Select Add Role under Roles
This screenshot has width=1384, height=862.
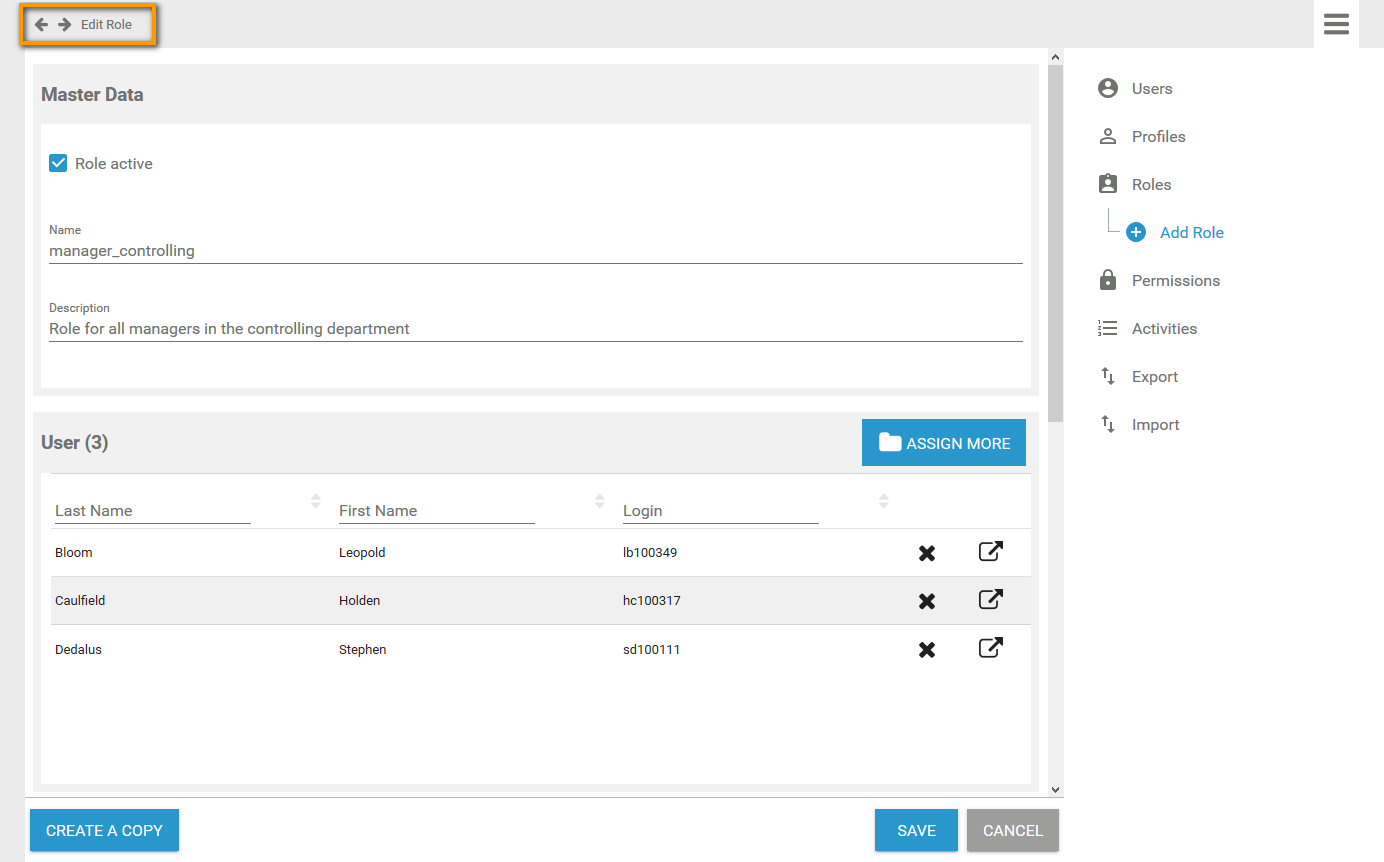tap(1191, 233)
